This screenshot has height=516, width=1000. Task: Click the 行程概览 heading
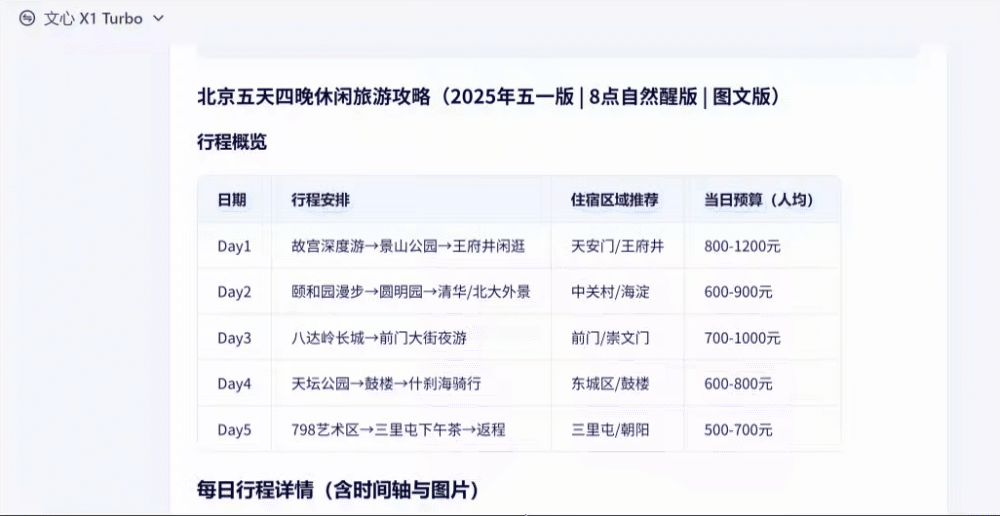[x=232, y=142]
